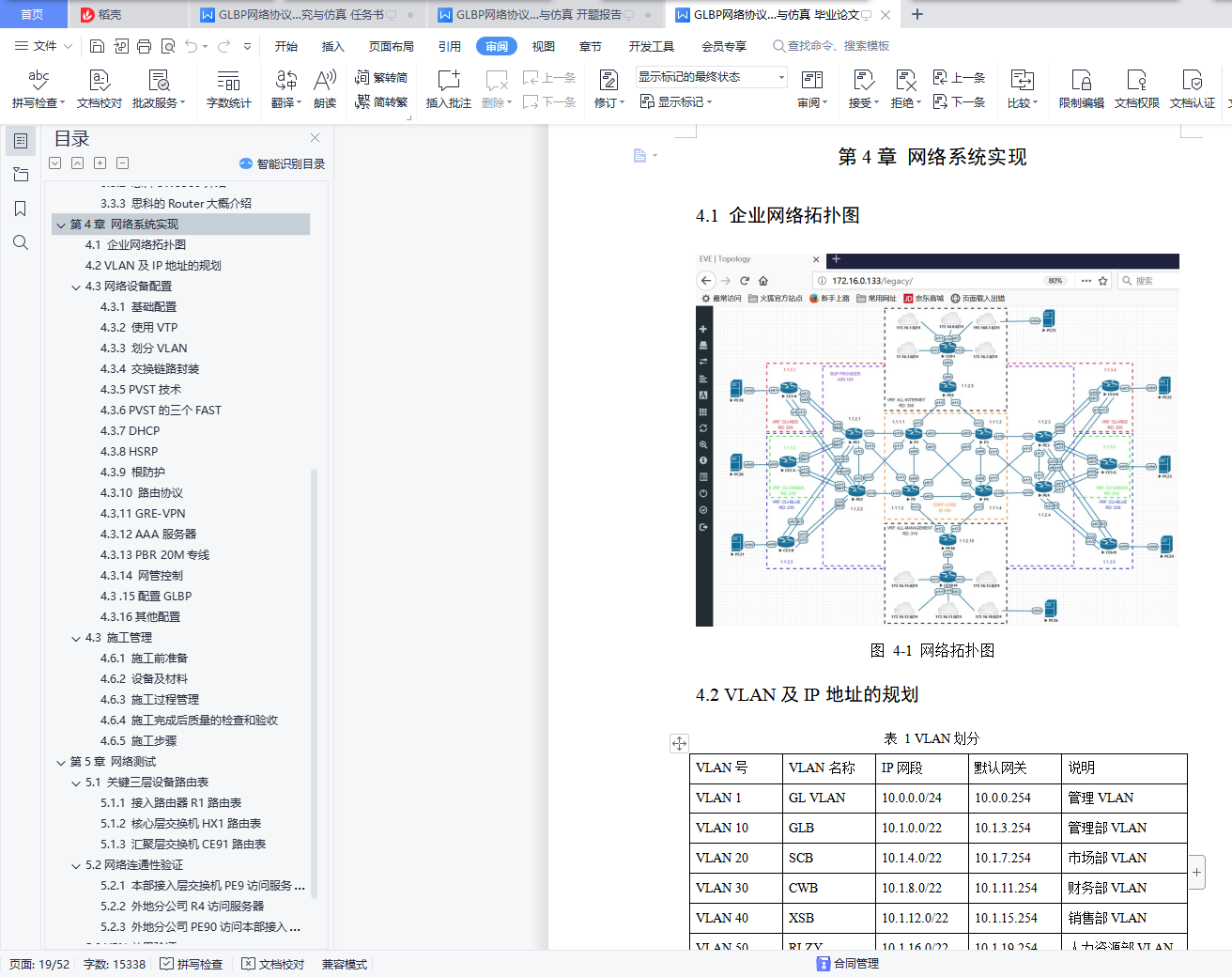The height and width of the screenshot is (977, 1232).
Task: Convert text with 简转繁
Action: click(x=381, y=101)
